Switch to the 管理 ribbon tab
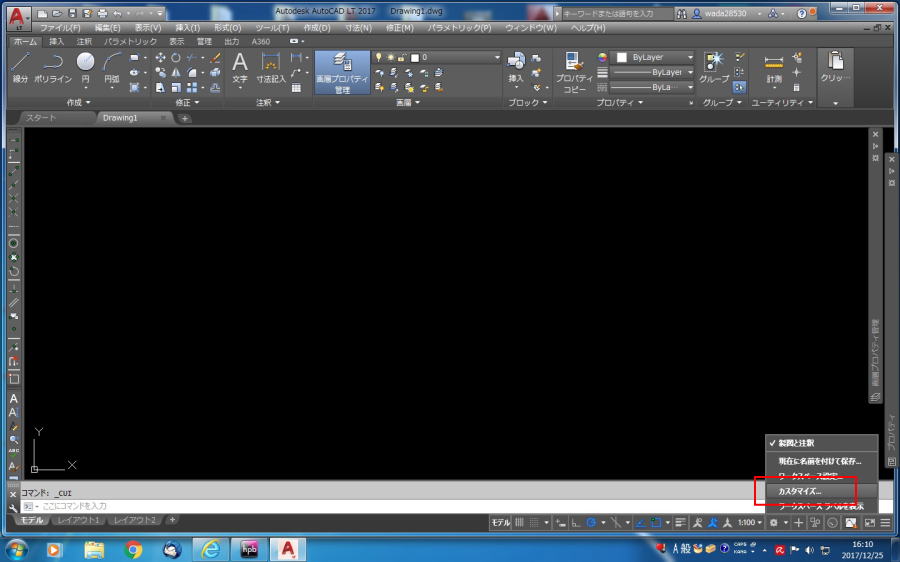This screenshot has height=562, width=900. click(x=204, y=41)
